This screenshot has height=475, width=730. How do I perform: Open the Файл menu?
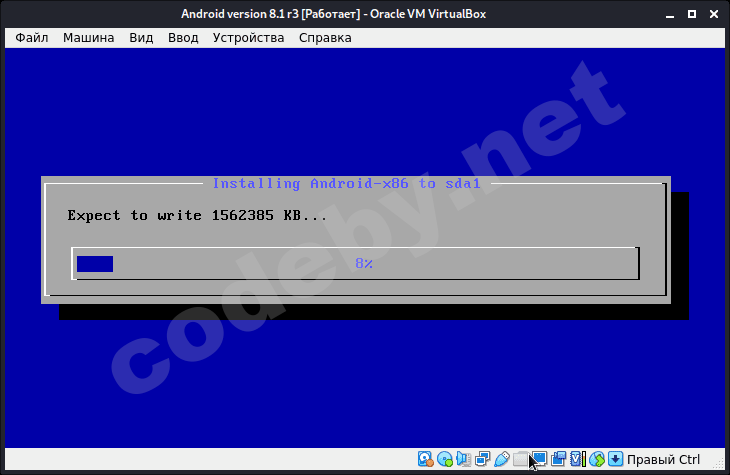click(32, 38)
